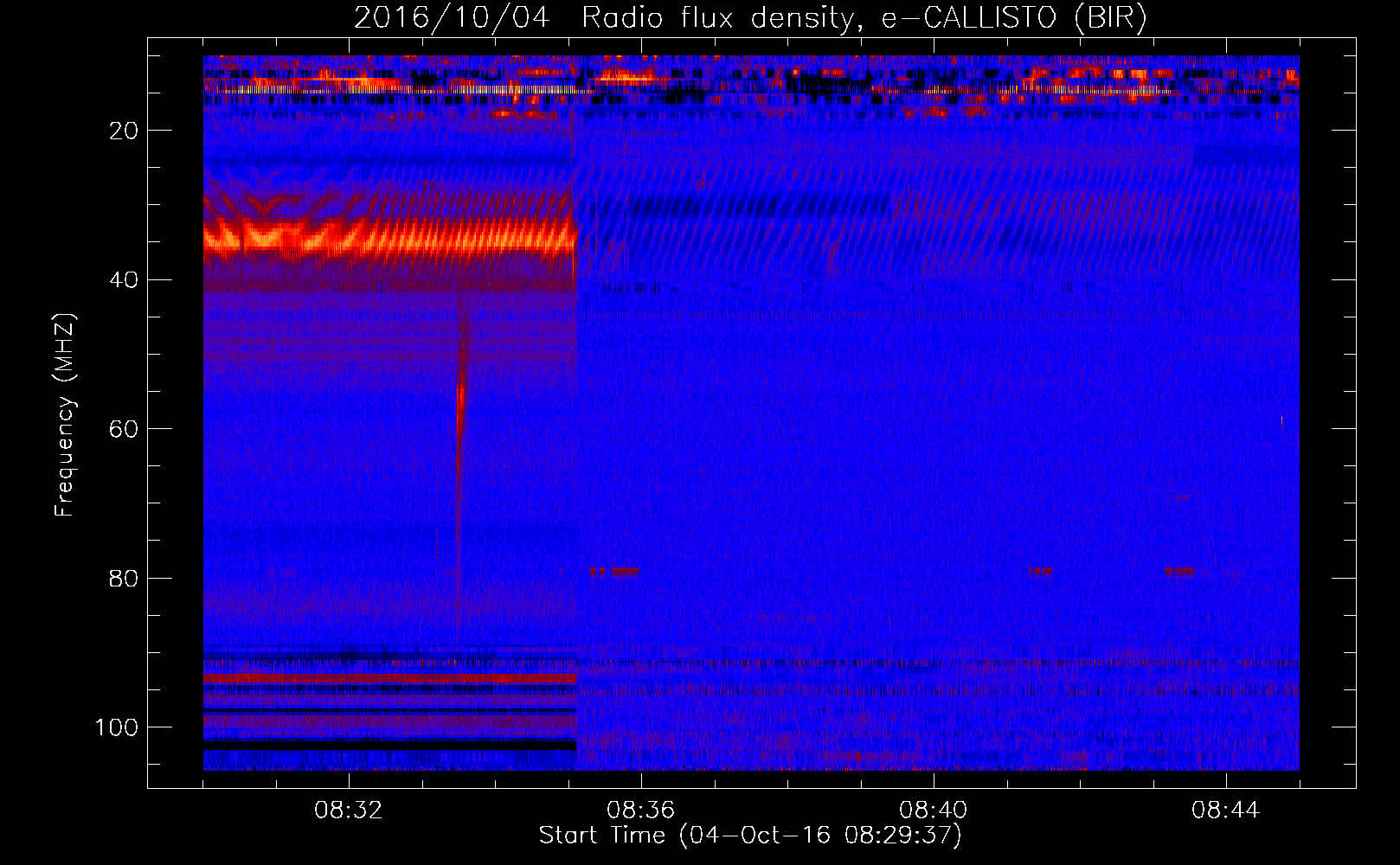Click the red horizontal band near 93 MHz
Image resolution: width=1400 pixels, height=865 pixels.
click(x=389, y=679)
